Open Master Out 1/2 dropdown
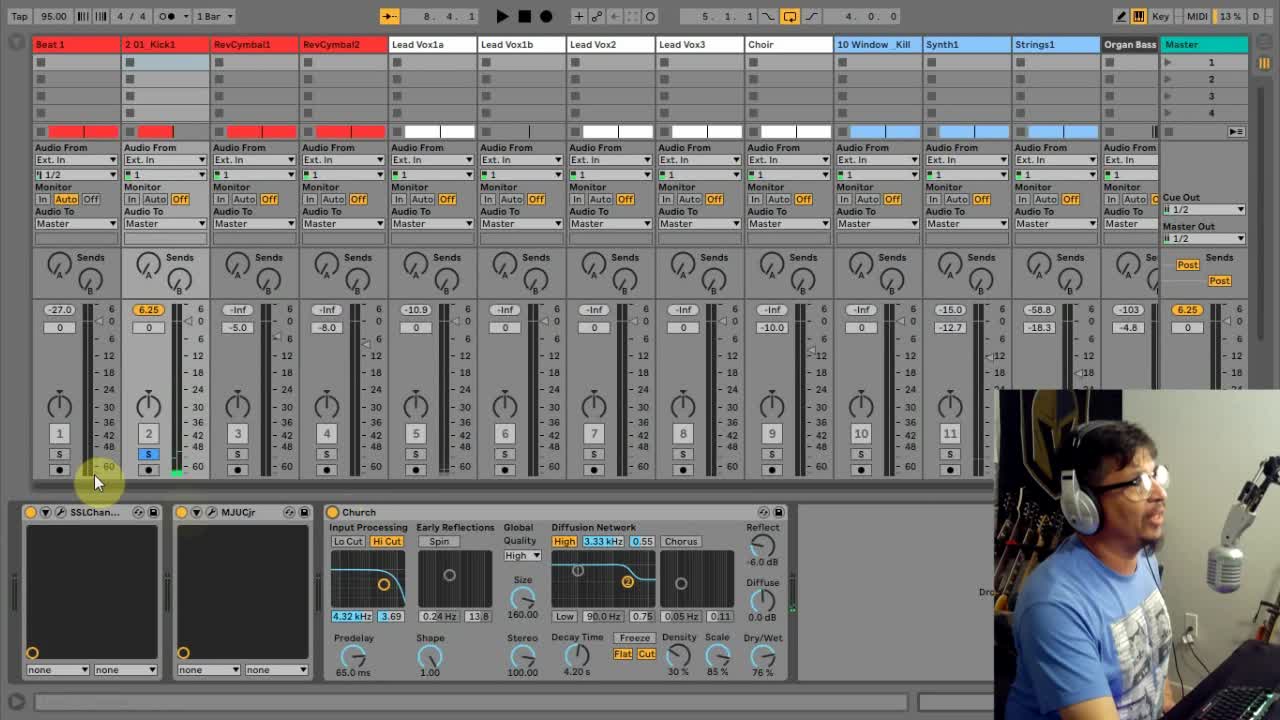The width and height of the screenshot is (1280, 720). (1204, 239)
